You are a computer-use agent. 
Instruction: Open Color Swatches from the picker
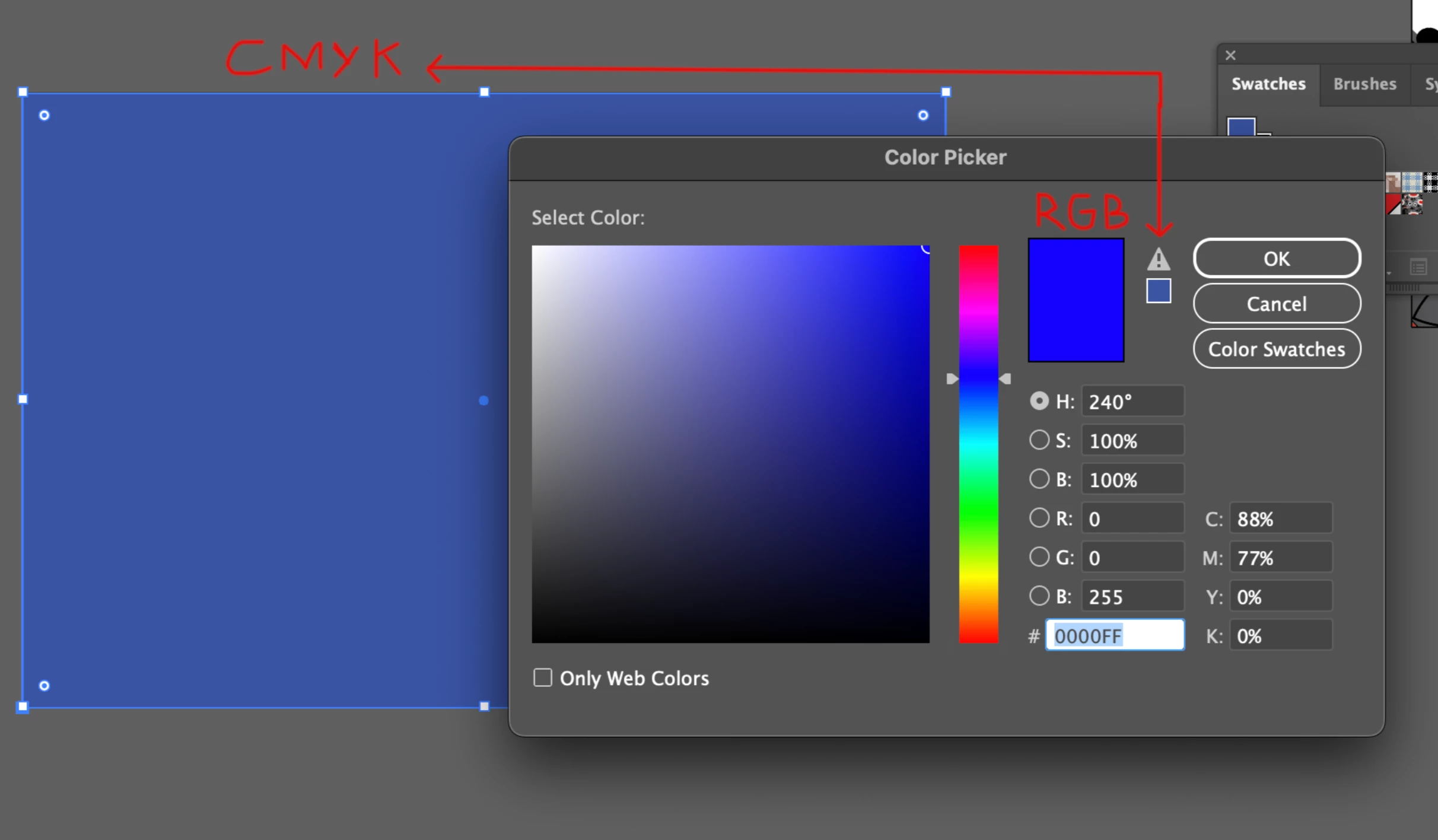click(1277, 349)
